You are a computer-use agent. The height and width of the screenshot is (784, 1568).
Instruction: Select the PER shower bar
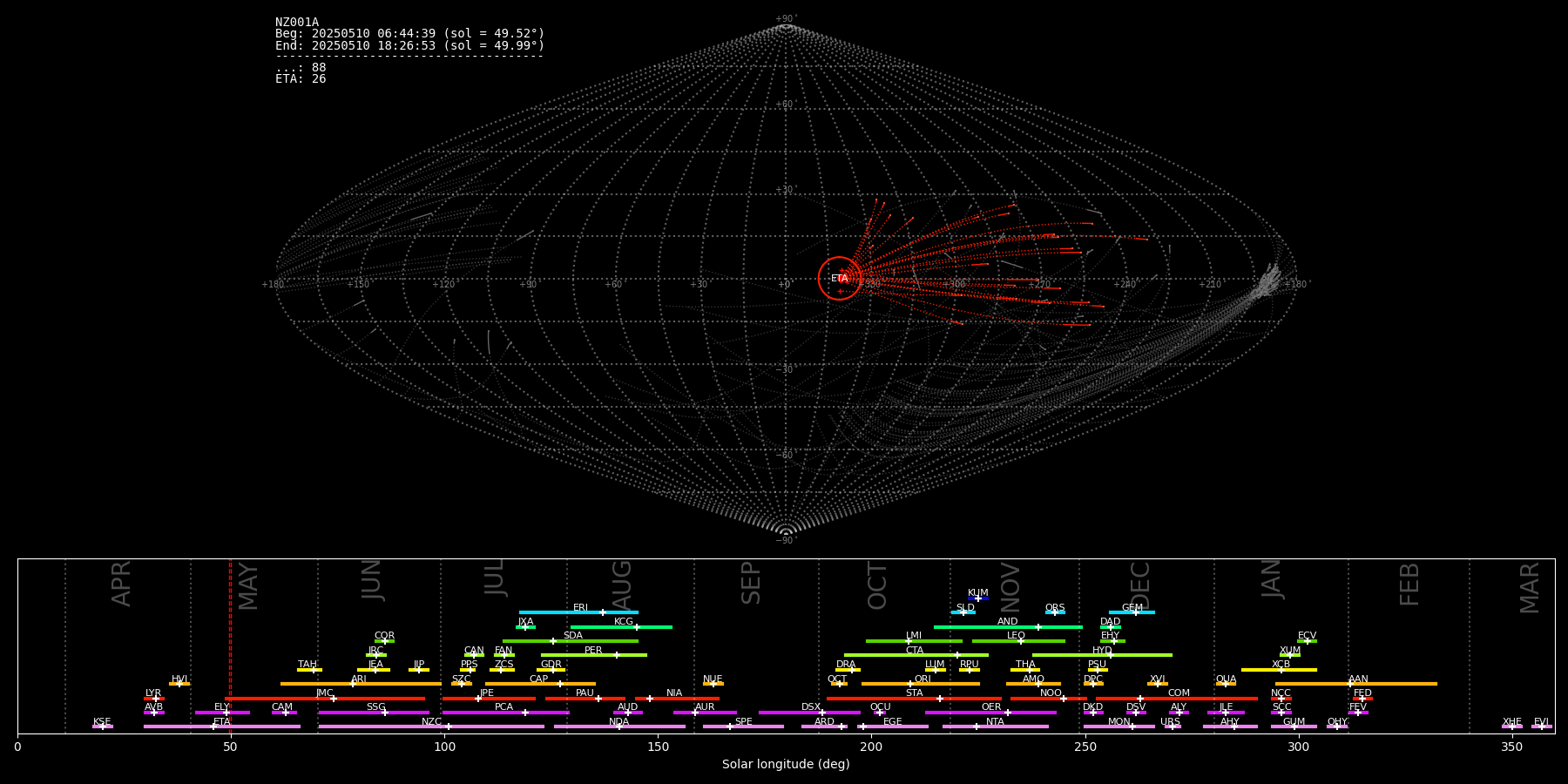click(x=594, y=655)
